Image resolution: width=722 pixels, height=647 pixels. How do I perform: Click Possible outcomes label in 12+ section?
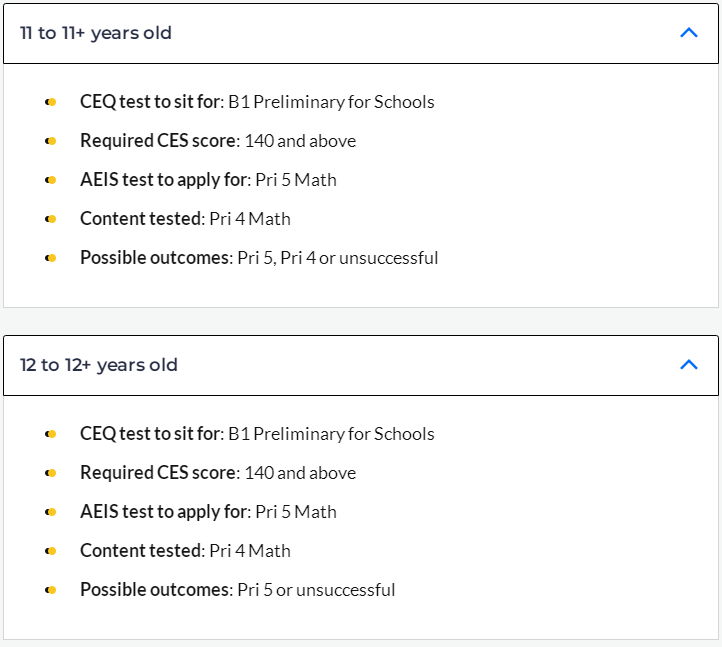pos(157,590)
